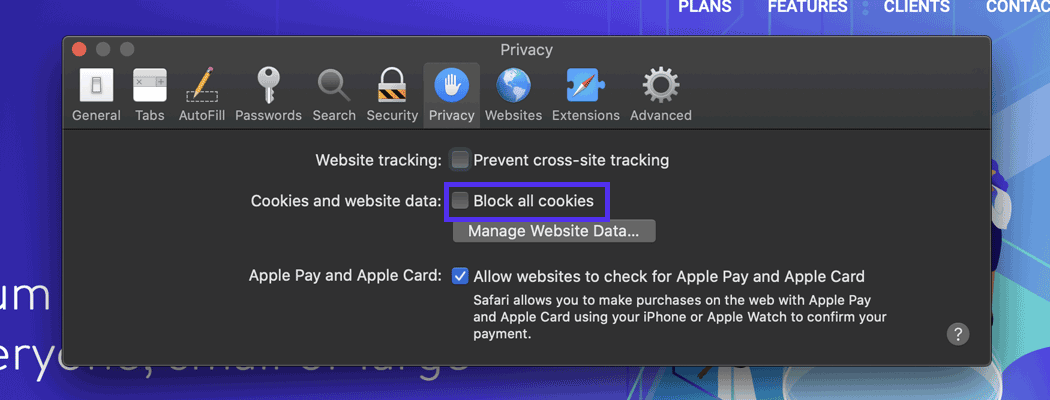Open the FEATURES menu on website
Viewport: 1050px width, 400px height.
(x=807, y=7)
